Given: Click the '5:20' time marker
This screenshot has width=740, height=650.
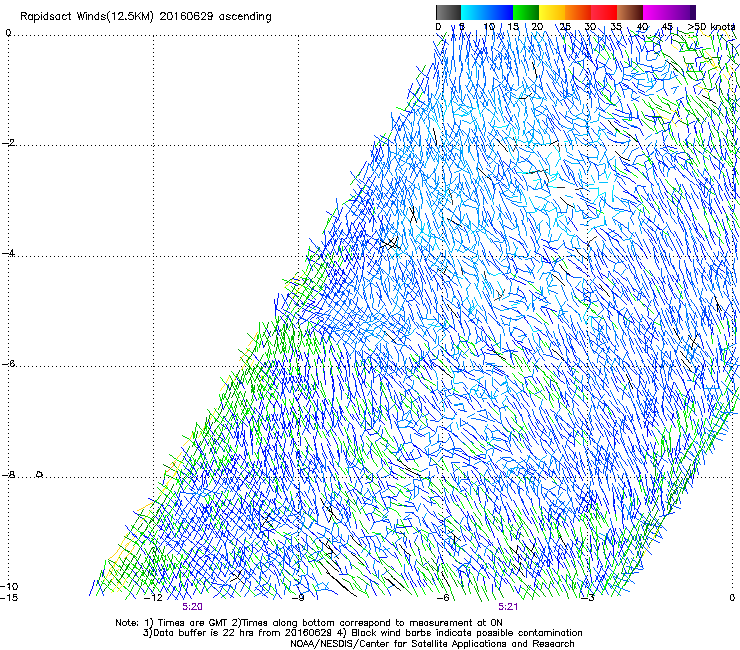Looking at the screenshot, I should tap(193, 607).
